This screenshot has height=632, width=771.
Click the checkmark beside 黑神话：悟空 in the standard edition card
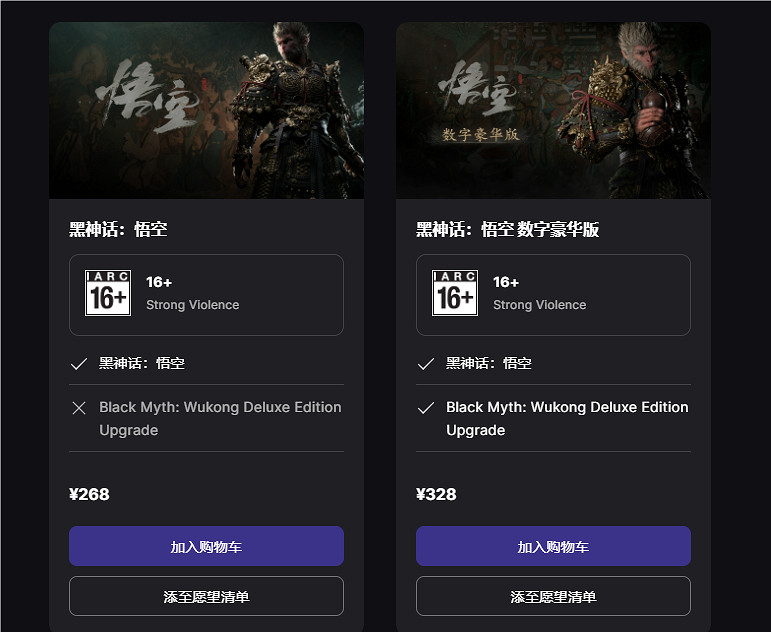[79, 364]
